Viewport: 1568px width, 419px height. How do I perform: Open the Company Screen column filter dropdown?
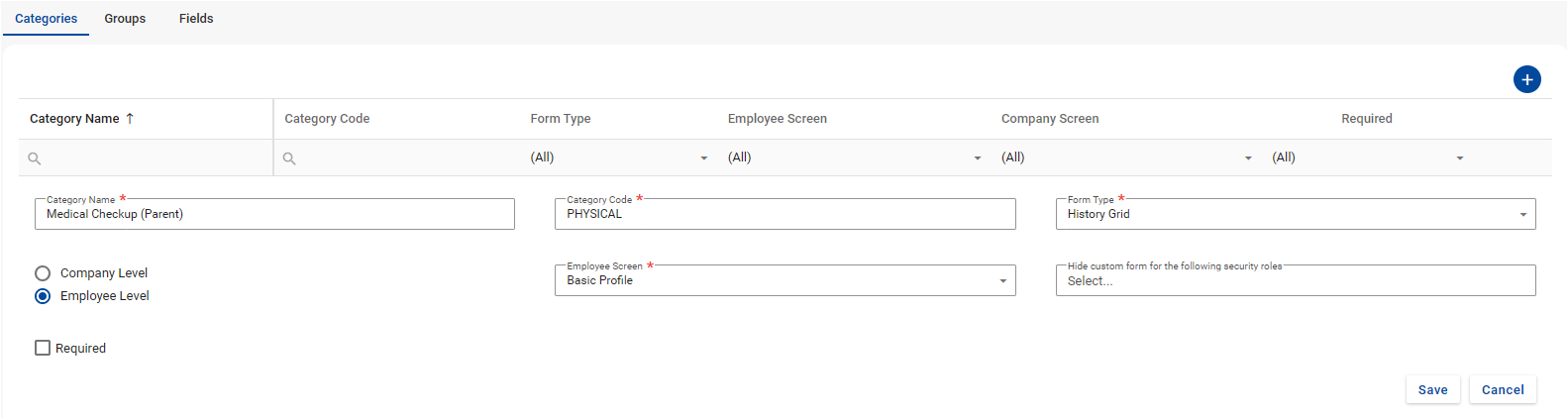[1248, 158]
